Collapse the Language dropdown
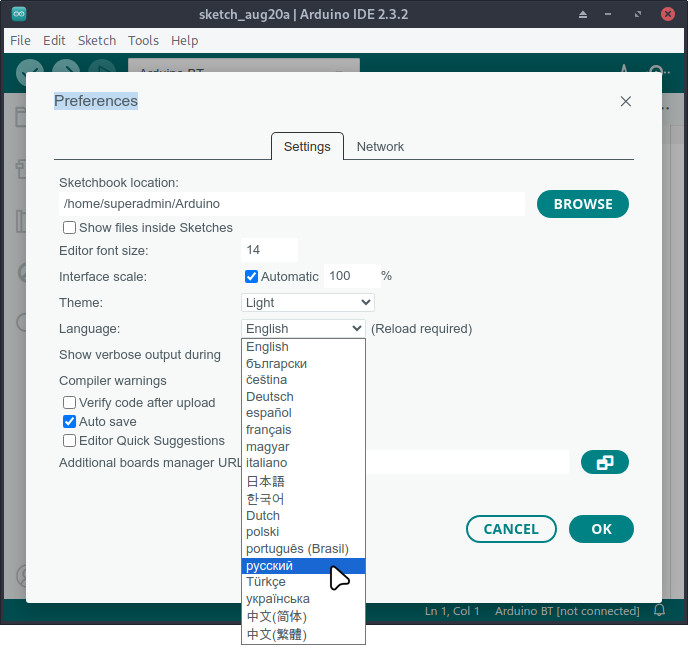The width and height of the screenshot is (688, 647). [303, 329]
